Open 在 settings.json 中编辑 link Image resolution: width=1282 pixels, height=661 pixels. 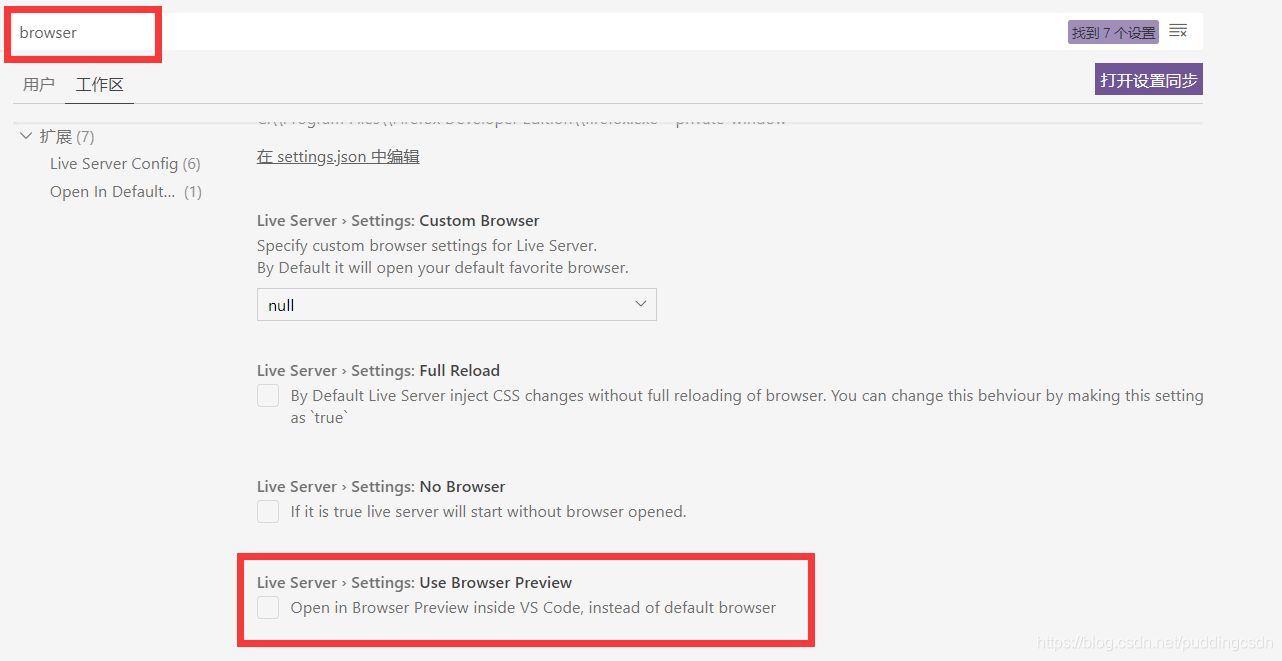pyautogui.click(x=338, y=157)
